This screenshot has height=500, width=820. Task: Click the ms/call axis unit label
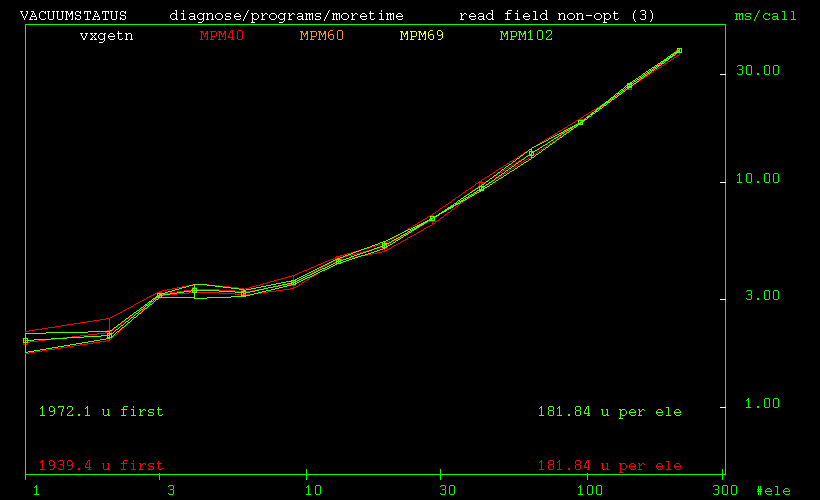[765, 16]
